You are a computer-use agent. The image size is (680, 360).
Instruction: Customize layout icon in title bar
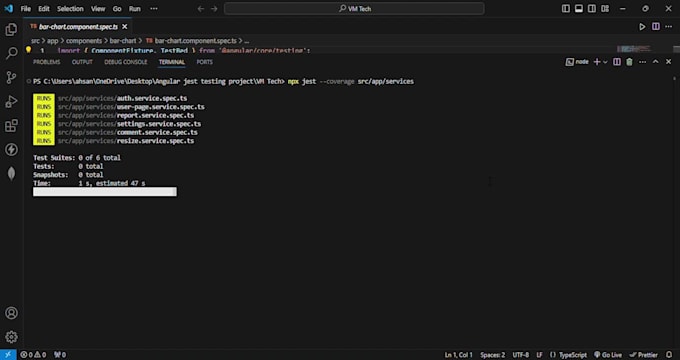tap(605, 9)
